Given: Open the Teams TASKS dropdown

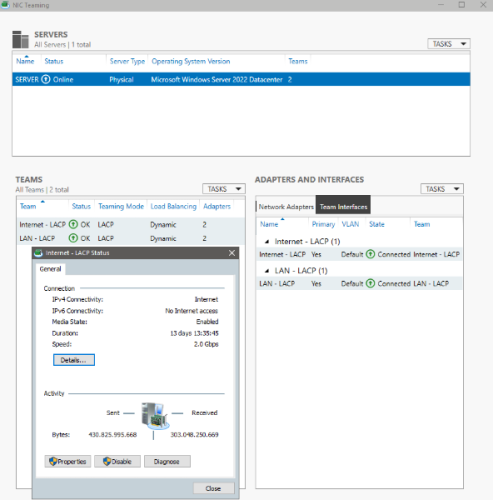Looking at the screenshot, I should coord(224,189).
